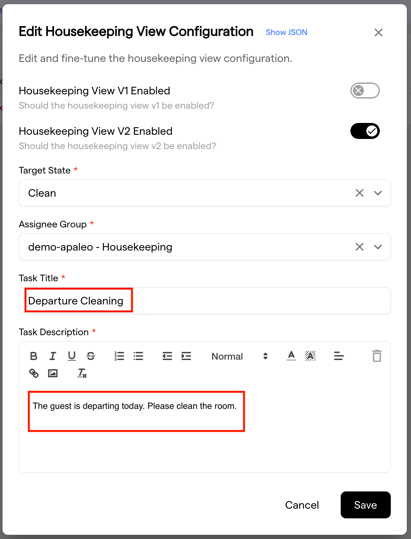Insert a bulleted list
Viewport: 411px width, 539px height.
coord(138,356)
